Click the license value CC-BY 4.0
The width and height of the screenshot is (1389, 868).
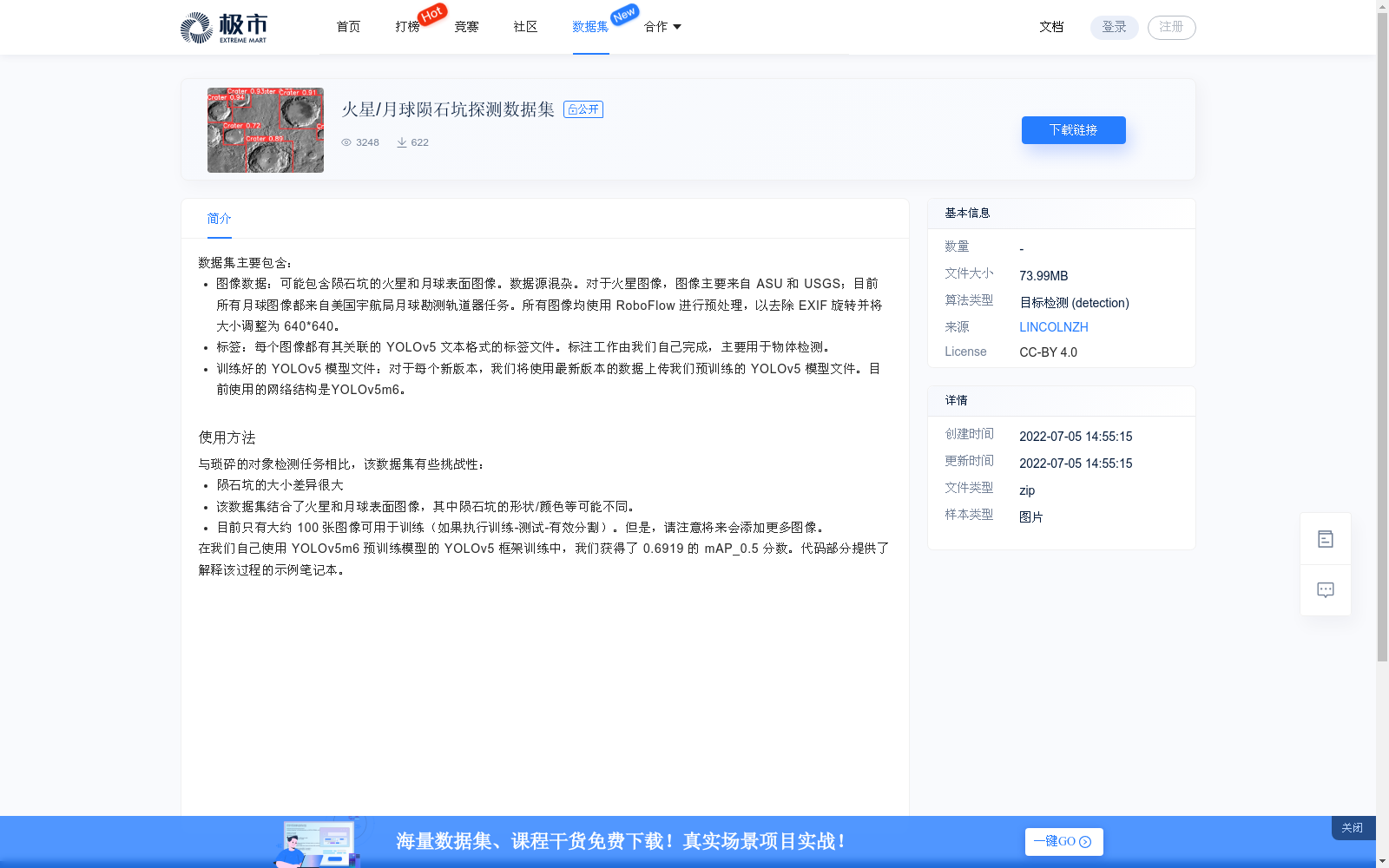tap(1048, 352)
